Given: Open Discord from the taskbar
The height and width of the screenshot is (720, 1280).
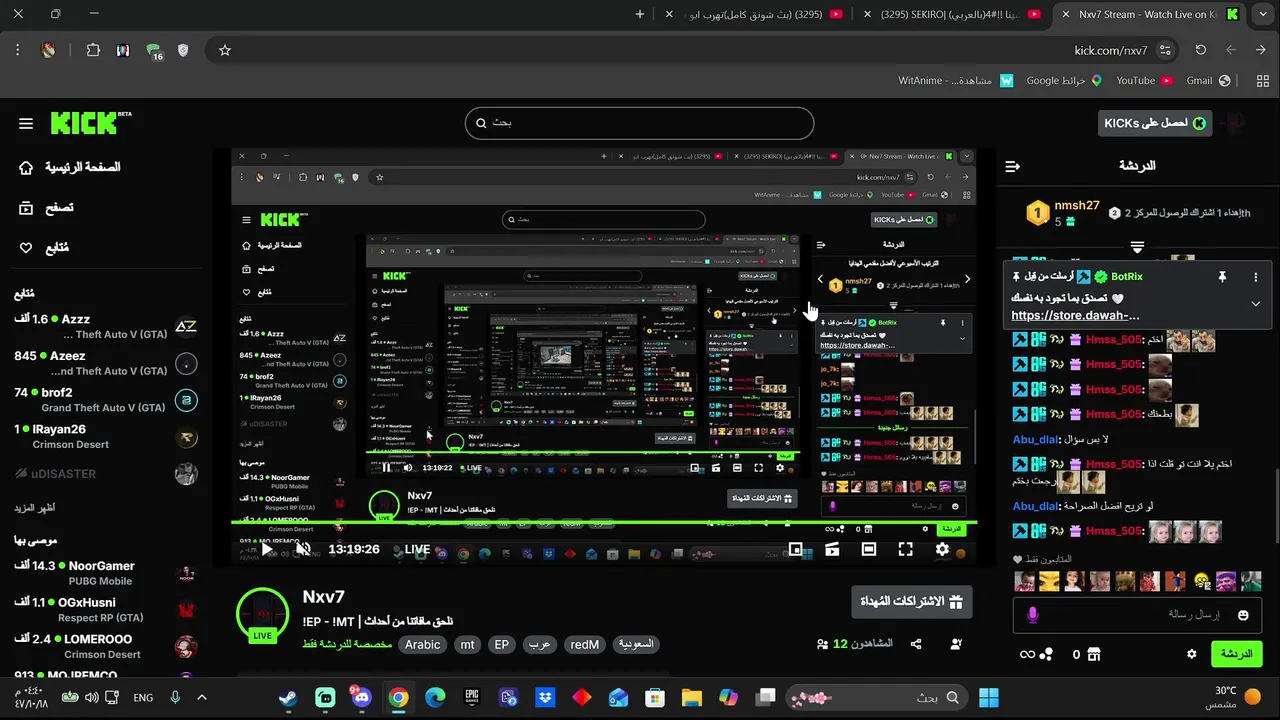Looking at the screenshot, I should (x=361, y=697).
